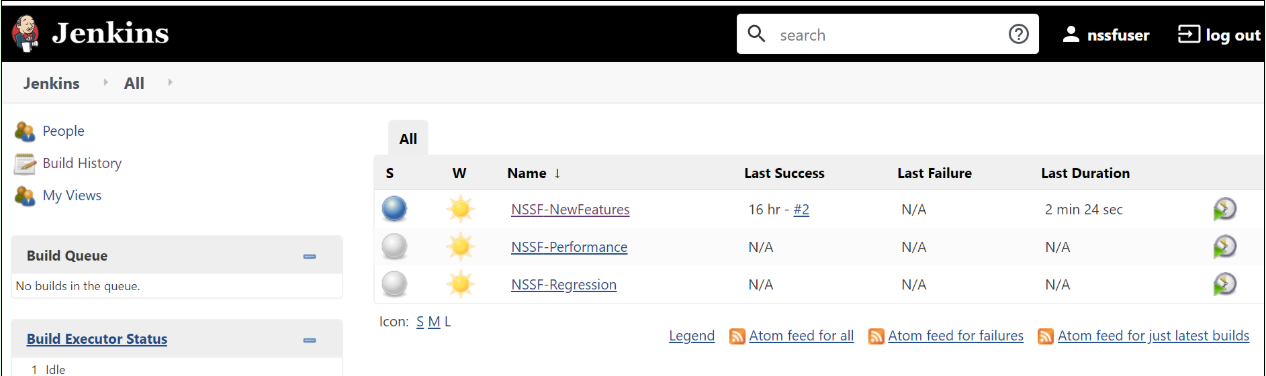Image resolution: width=1266 pixels, height=376 pixels.
Task: Click grey status ball for NSSF-Performance
Action: coord(395,246)
